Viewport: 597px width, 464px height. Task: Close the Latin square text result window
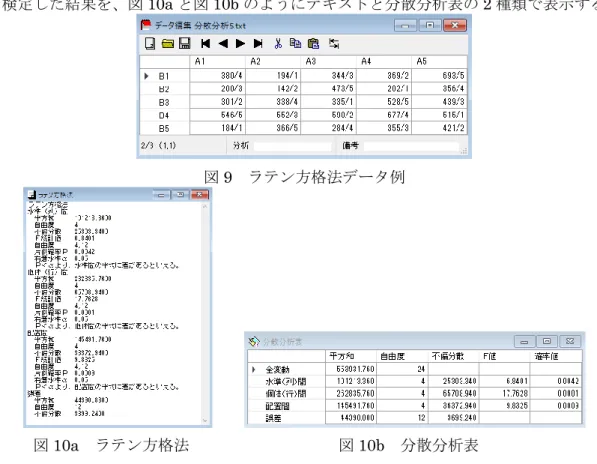click(200, 195)
